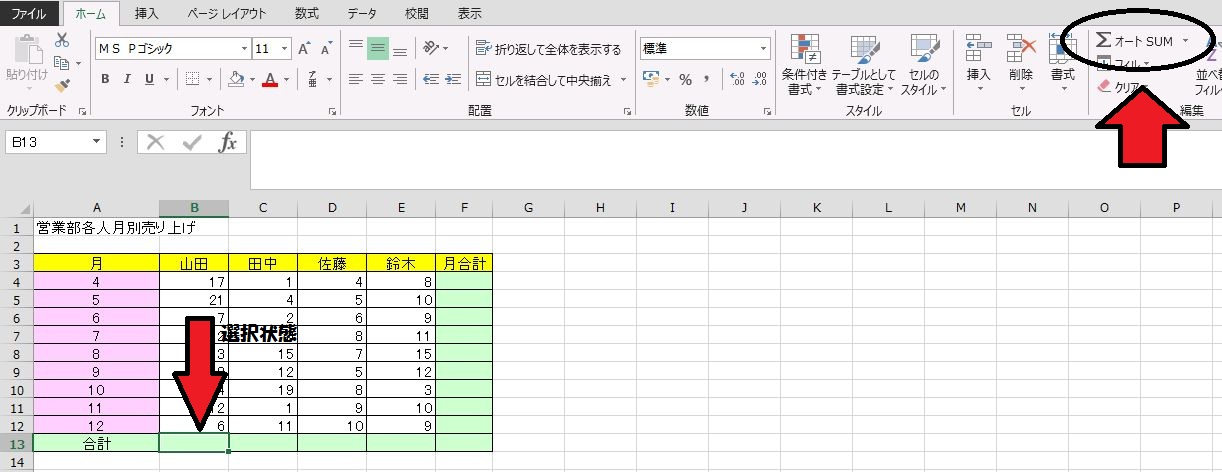This screenshot has height=472, width=1222.
Task: Click the Insert Function fx icon
Action: (x=228, y=142)
